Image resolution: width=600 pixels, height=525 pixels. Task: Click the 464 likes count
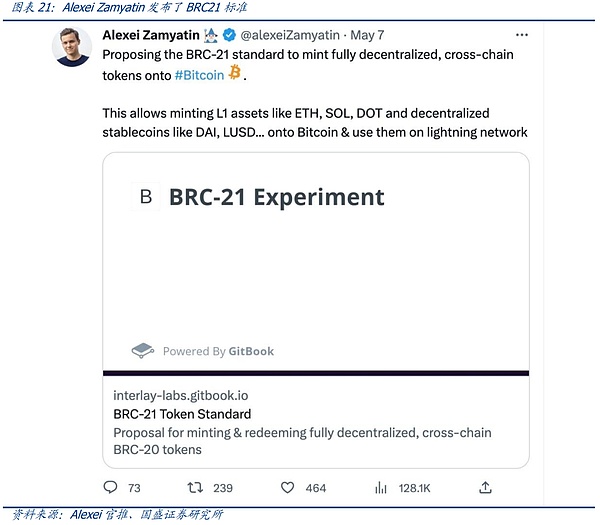(x=316, y=488)
